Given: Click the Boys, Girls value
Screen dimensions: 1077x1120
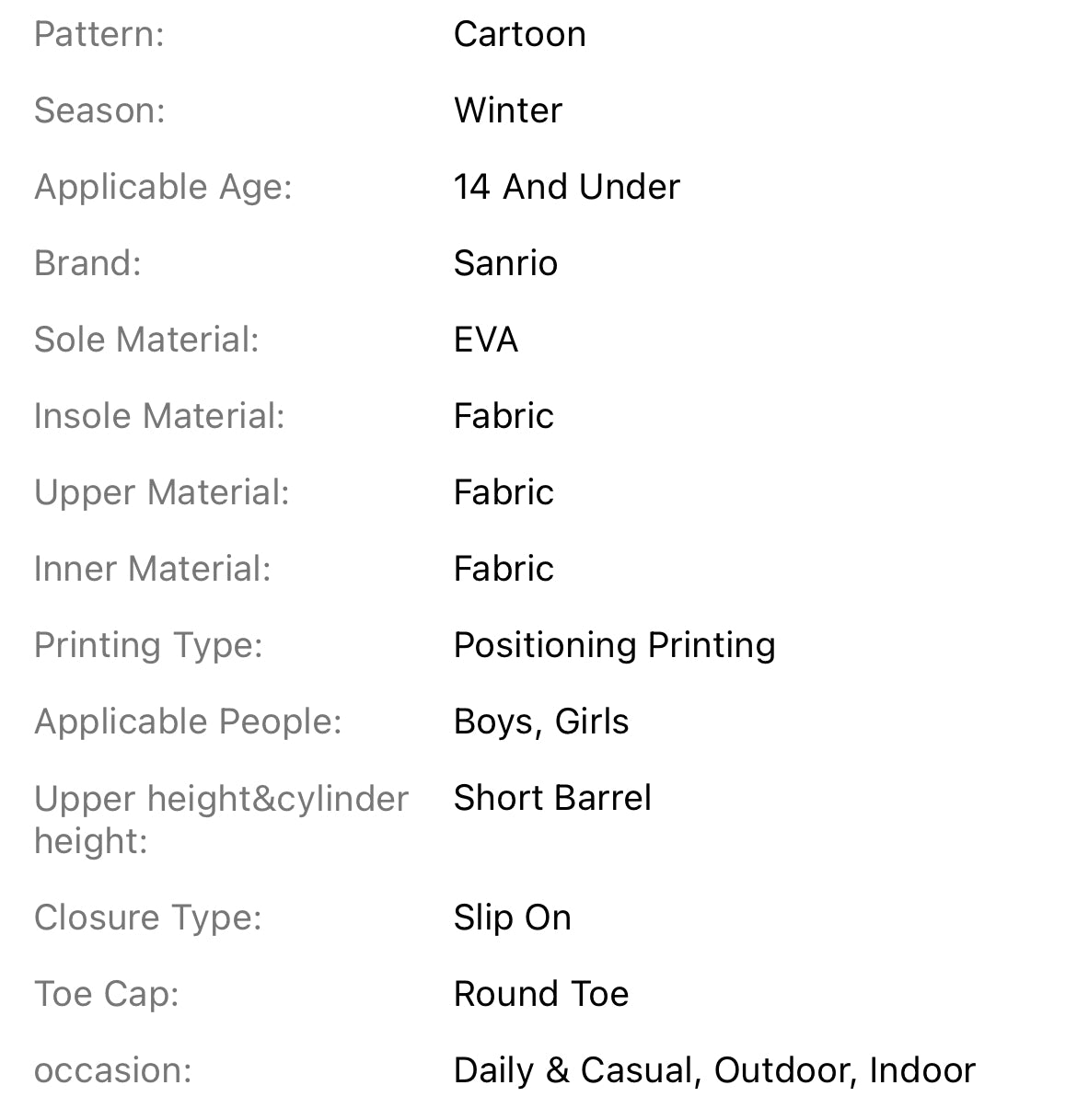Looking at the screenshot, I should click(541, 722).
